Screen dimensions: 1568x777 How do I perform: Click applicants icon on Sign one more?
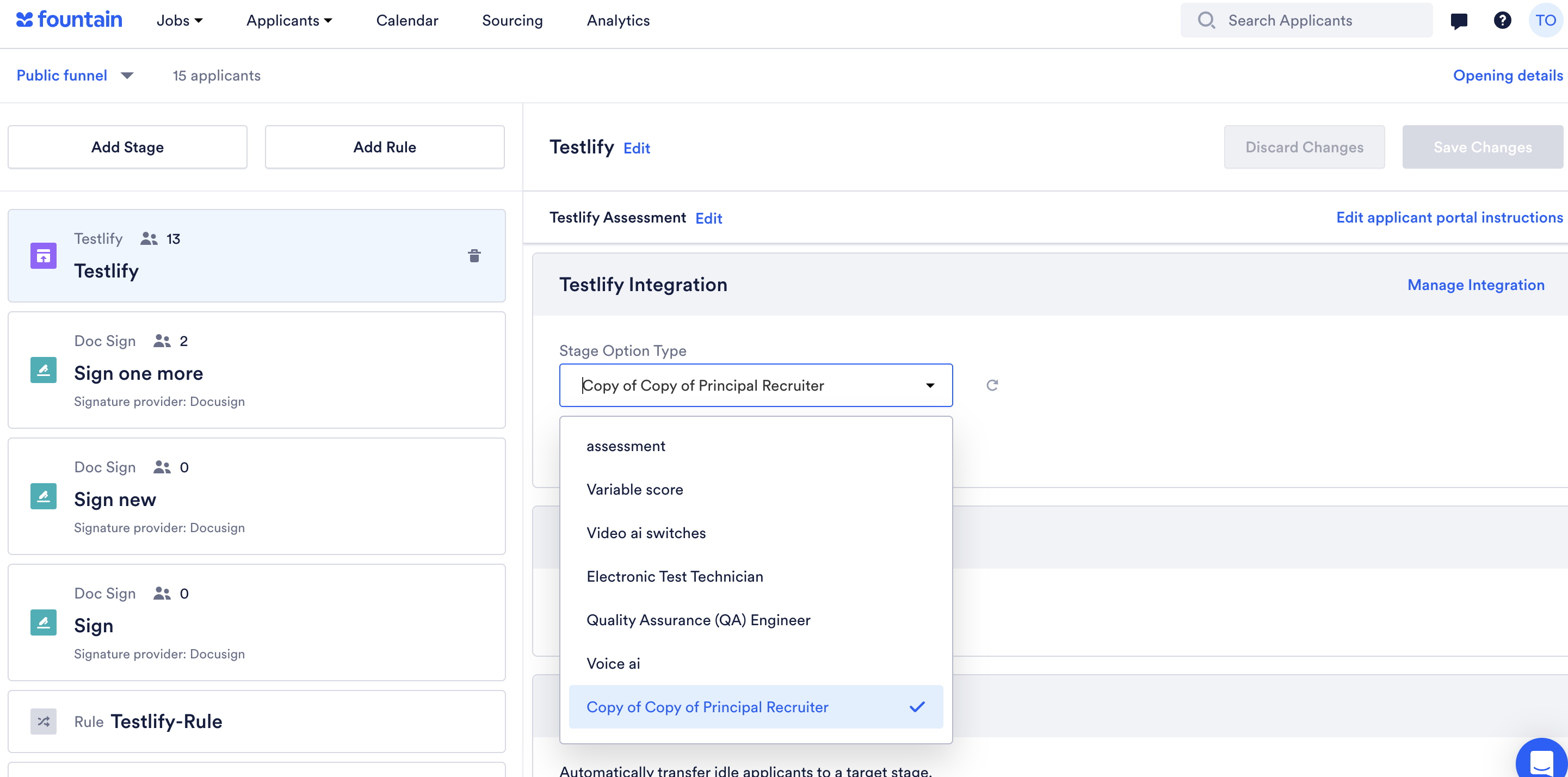(161, 341)
